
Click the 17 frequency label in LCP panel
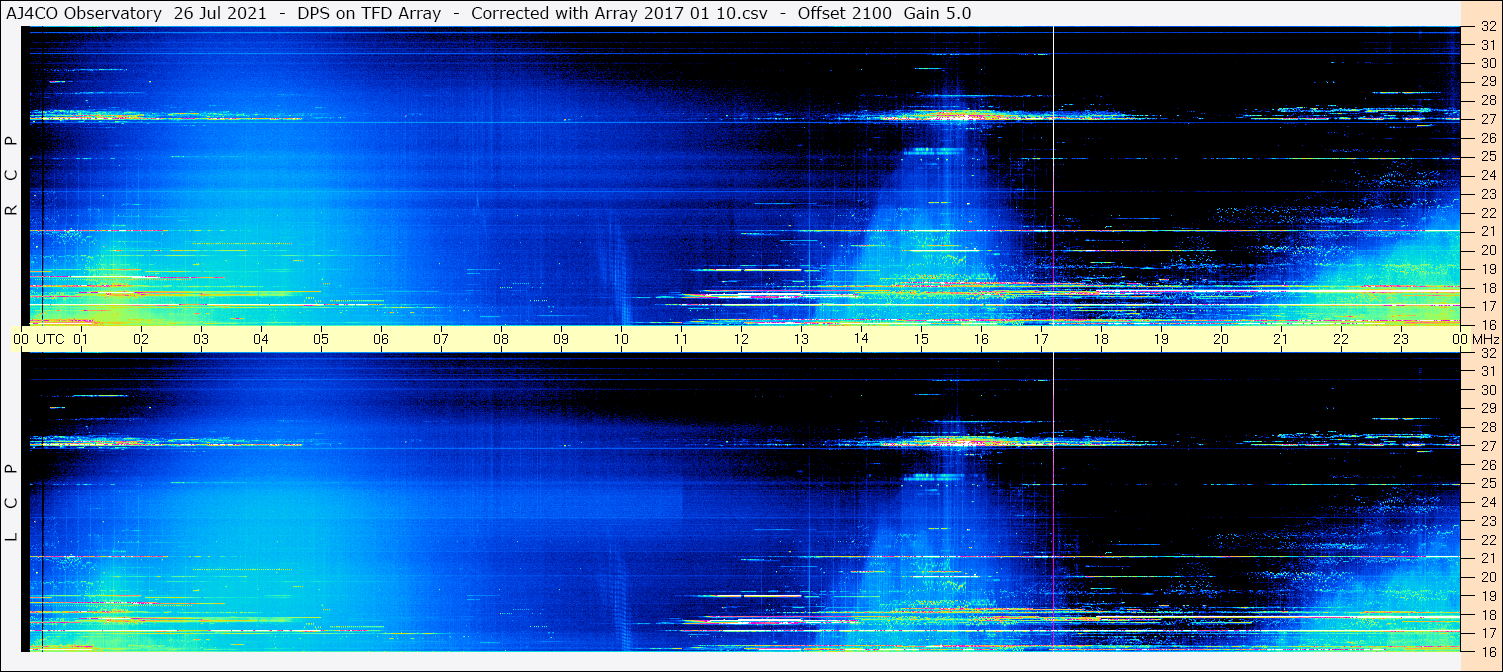click(x=1487, y=633)
